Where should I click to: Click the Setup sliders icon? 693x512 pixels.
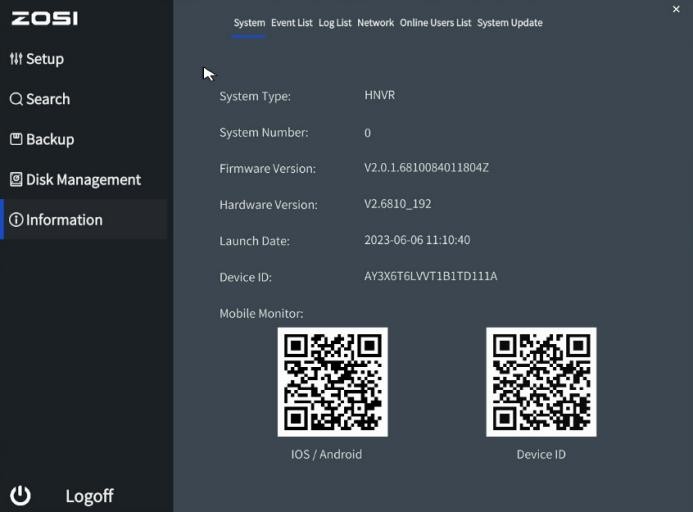tap(16, 59)
